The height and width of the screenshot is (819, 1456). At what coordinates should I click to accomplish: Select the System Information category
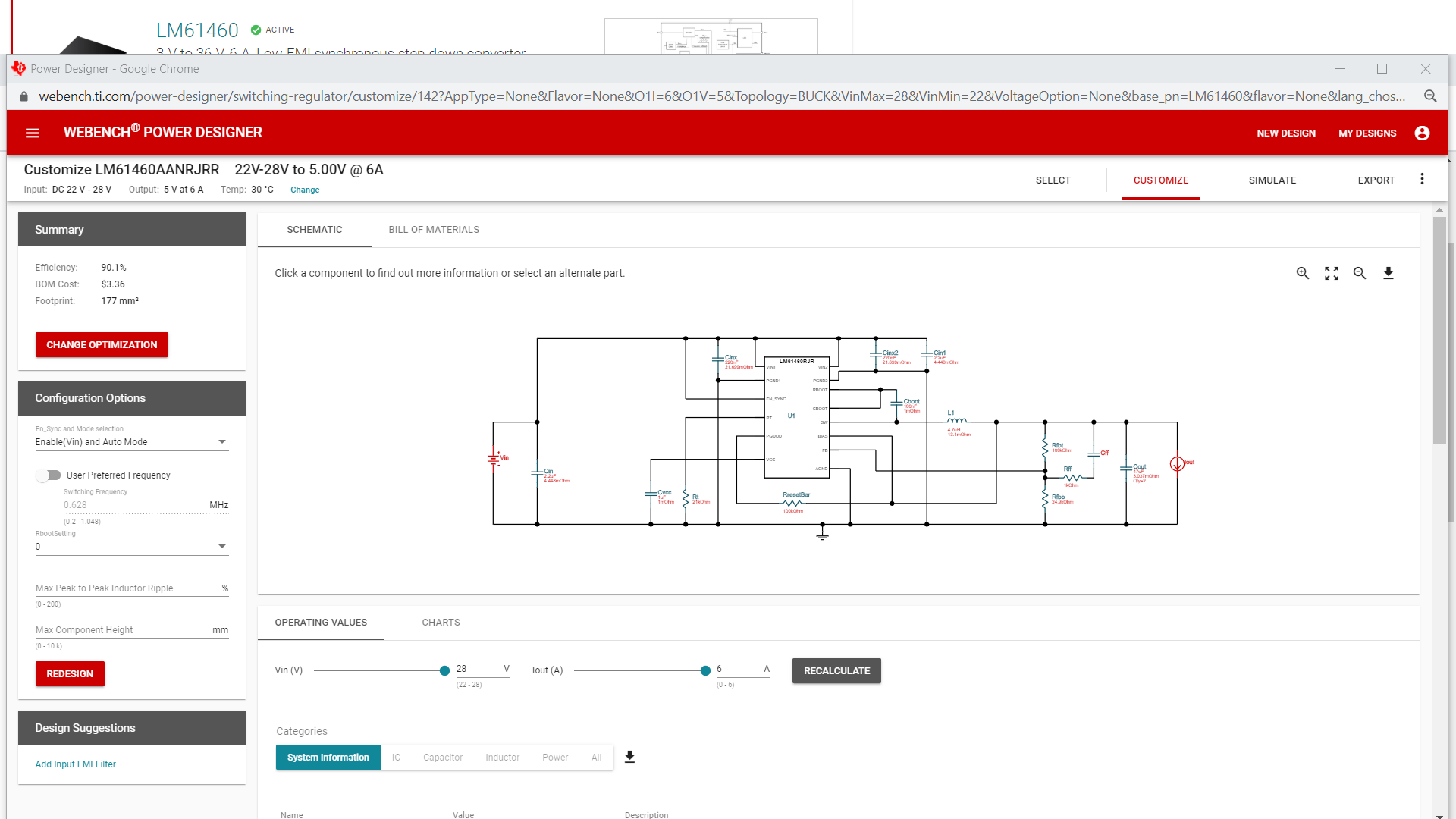coord(328,758)
